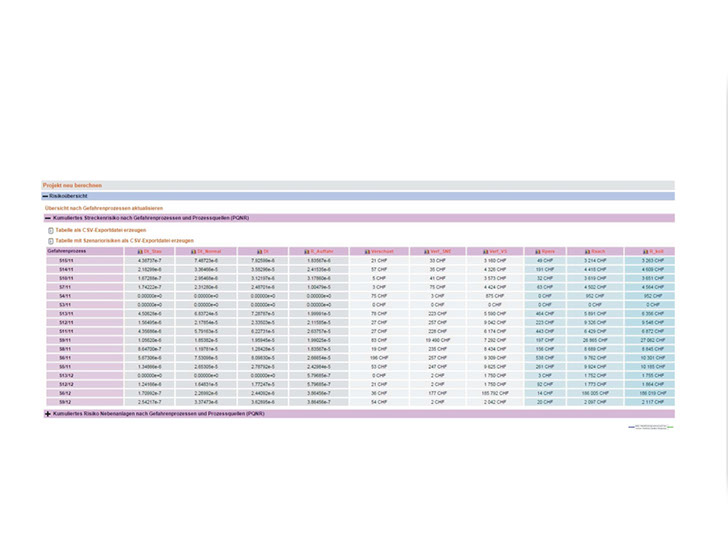Open Tabelle als CSV-Exportdatei erzeugen link
The image size is (728, 546).
[103, 230]
